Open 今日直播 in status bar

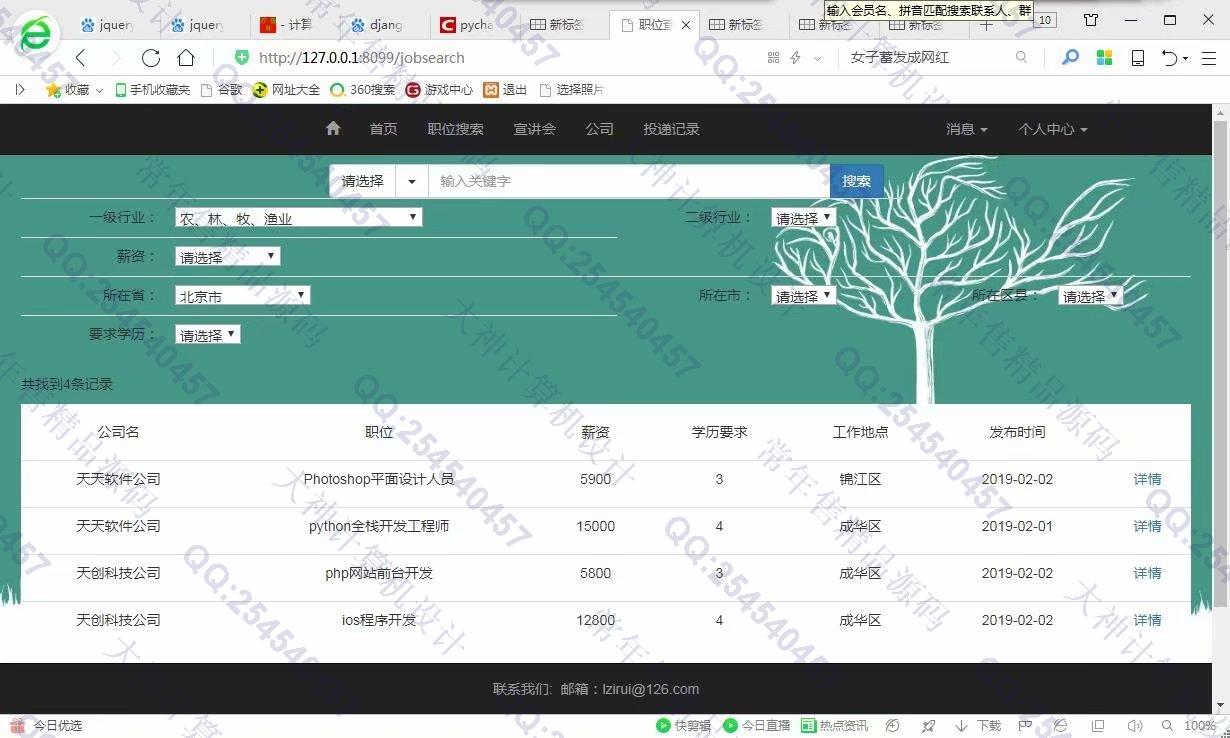pyautogui.click(x=757, y=726)
